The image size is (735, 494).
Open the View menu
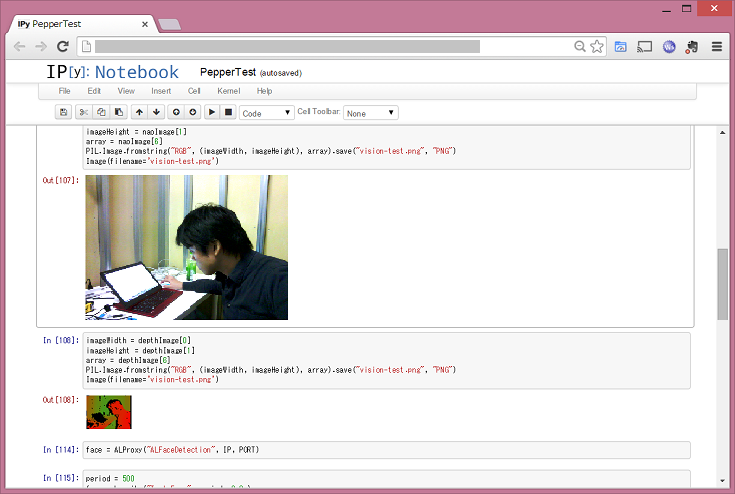(126, 91)
